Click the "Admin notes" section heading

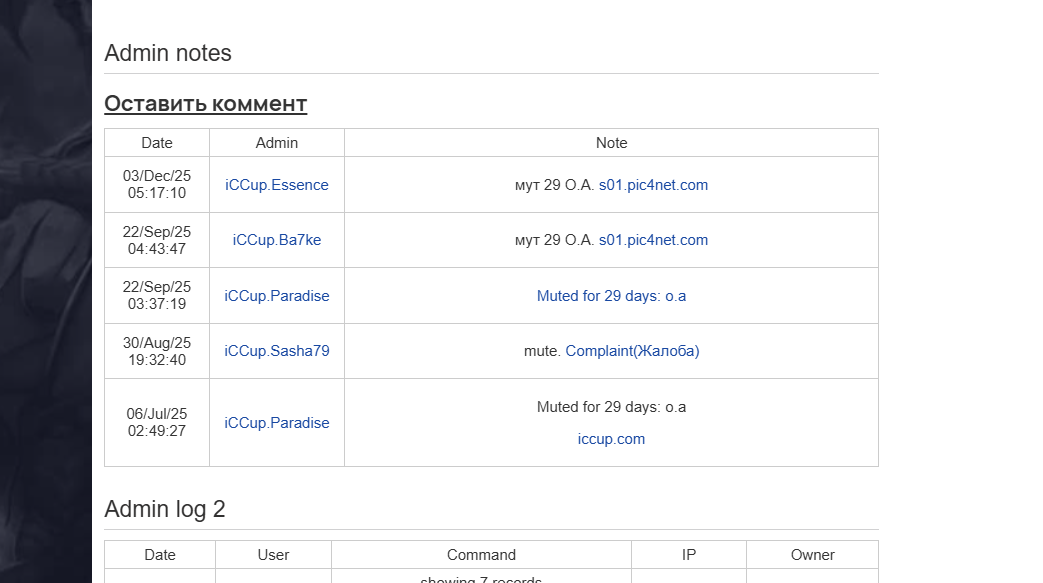168,53
